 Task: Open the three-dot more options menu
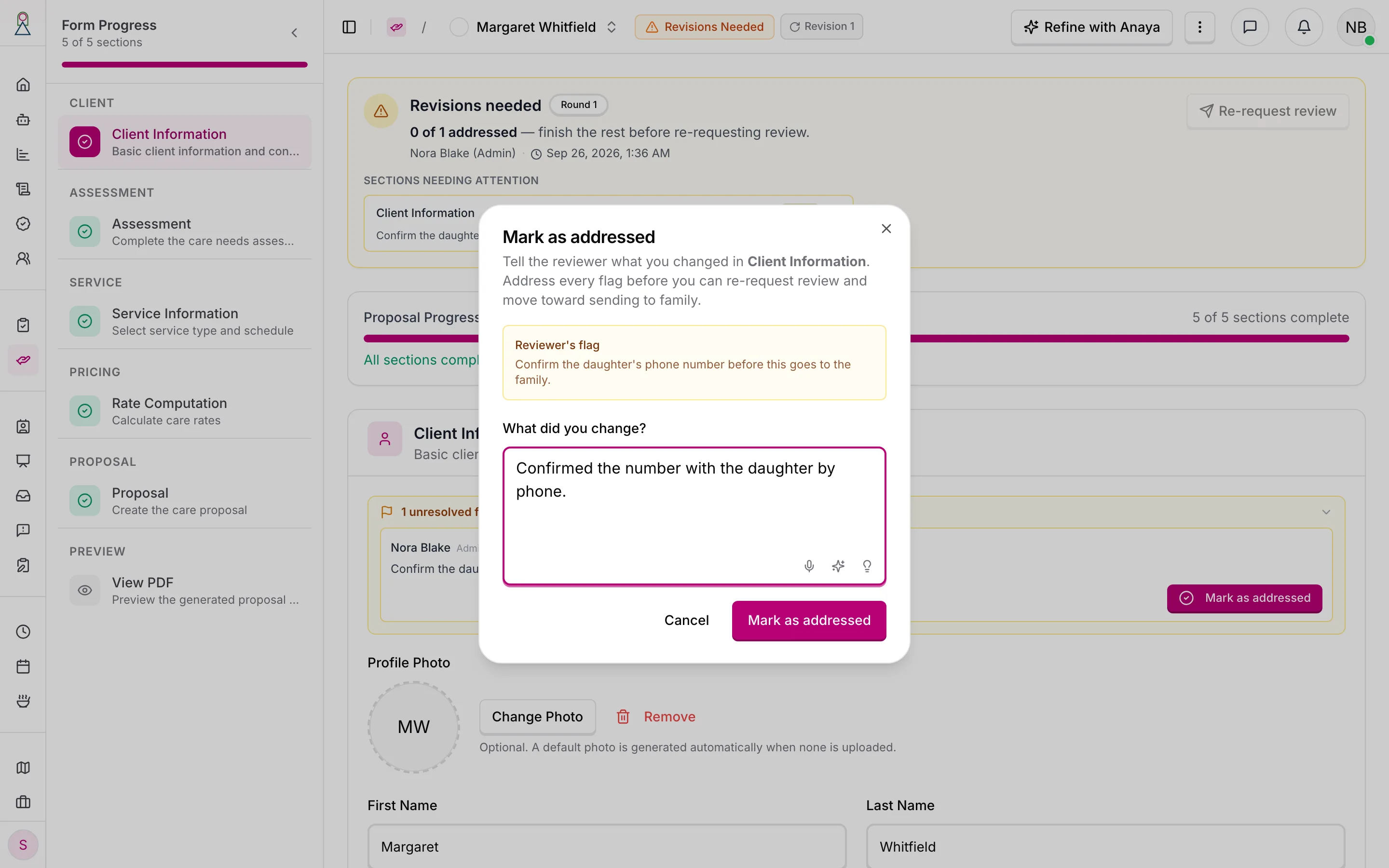[1199, 27]
